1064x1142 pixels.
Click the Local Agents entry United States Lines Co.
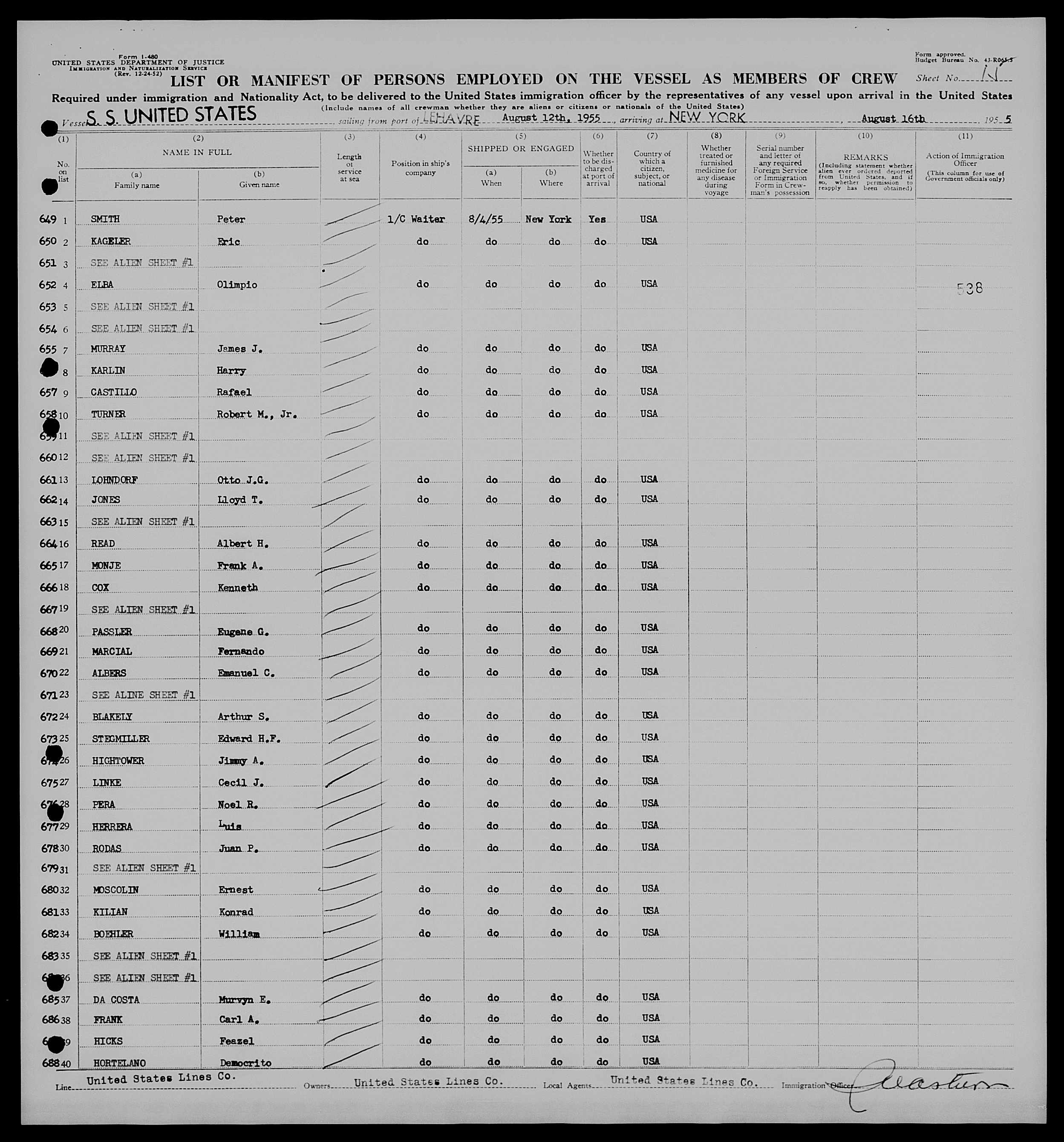coord(684,1081)
